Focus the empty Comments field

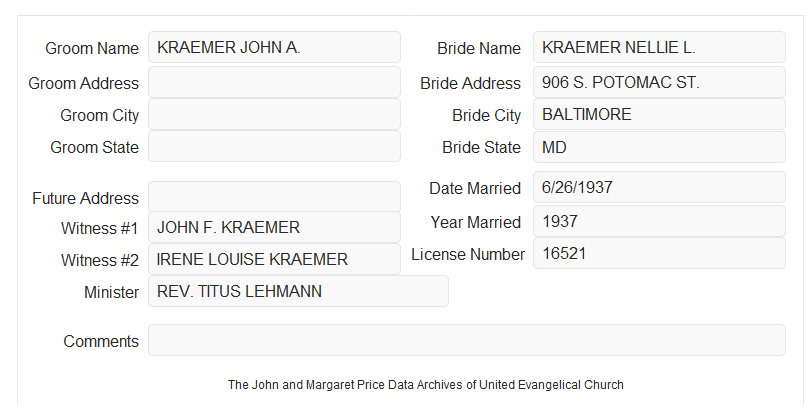(467, 340)
